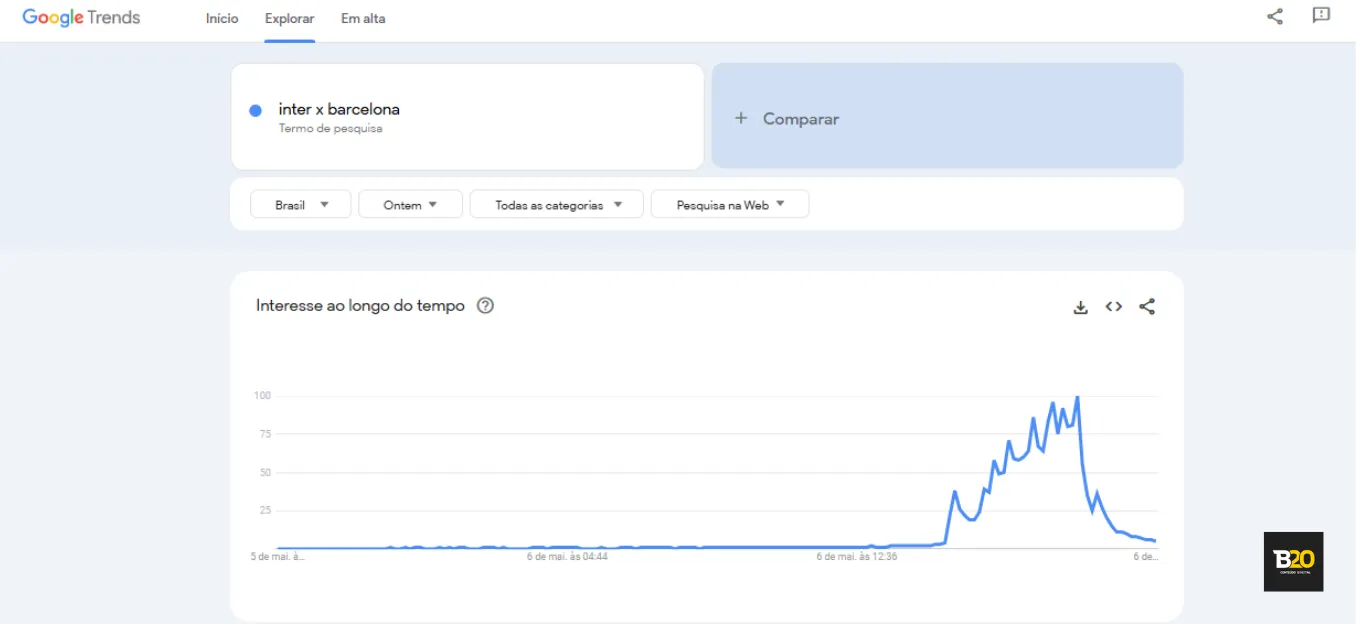Click the chart peak at value 100
This screenshot has width=1356, height=624.
pyautogui.click(x=1077, y=397)
